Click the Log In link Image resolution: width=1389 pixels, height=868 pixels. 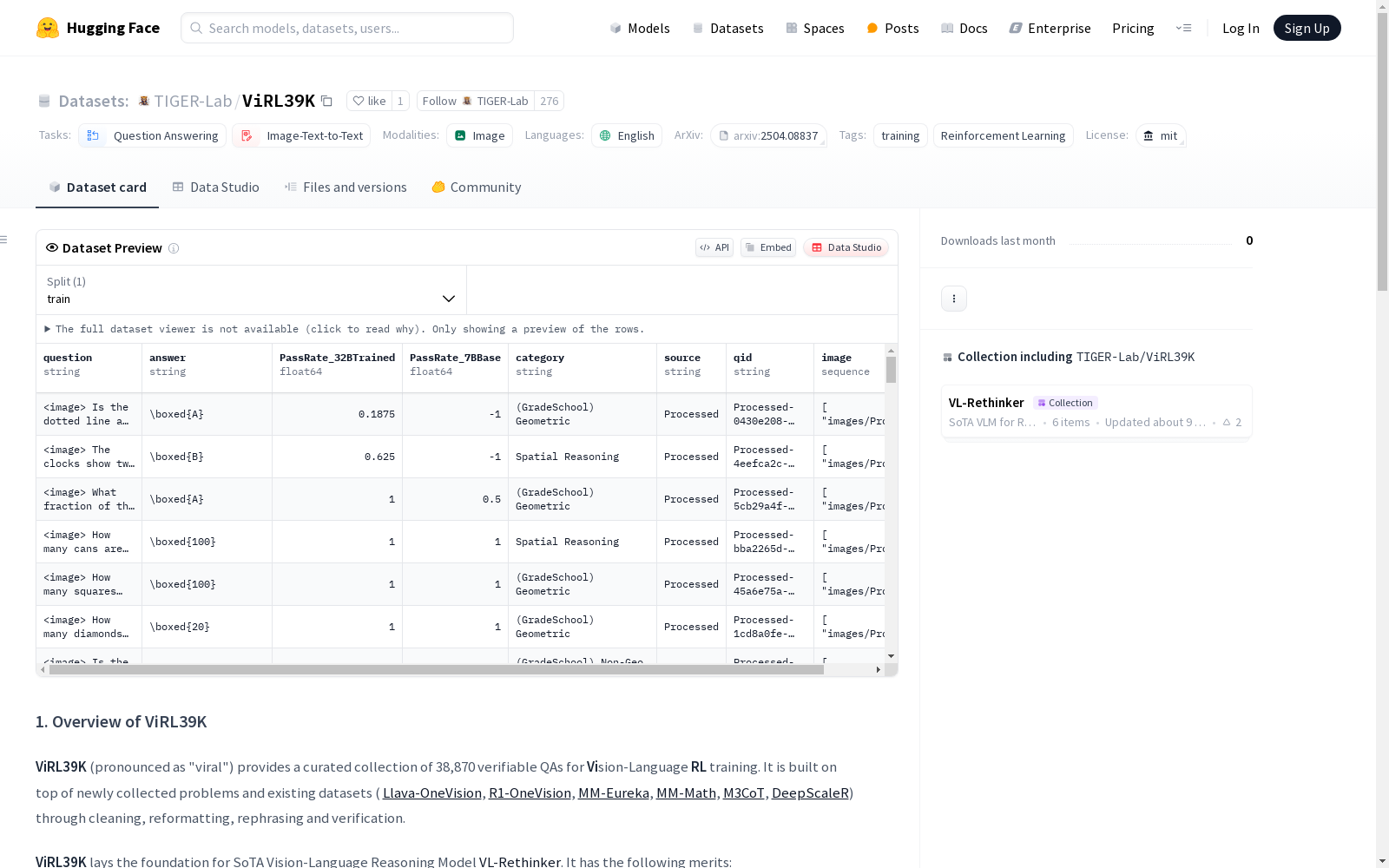[1241, 28]
